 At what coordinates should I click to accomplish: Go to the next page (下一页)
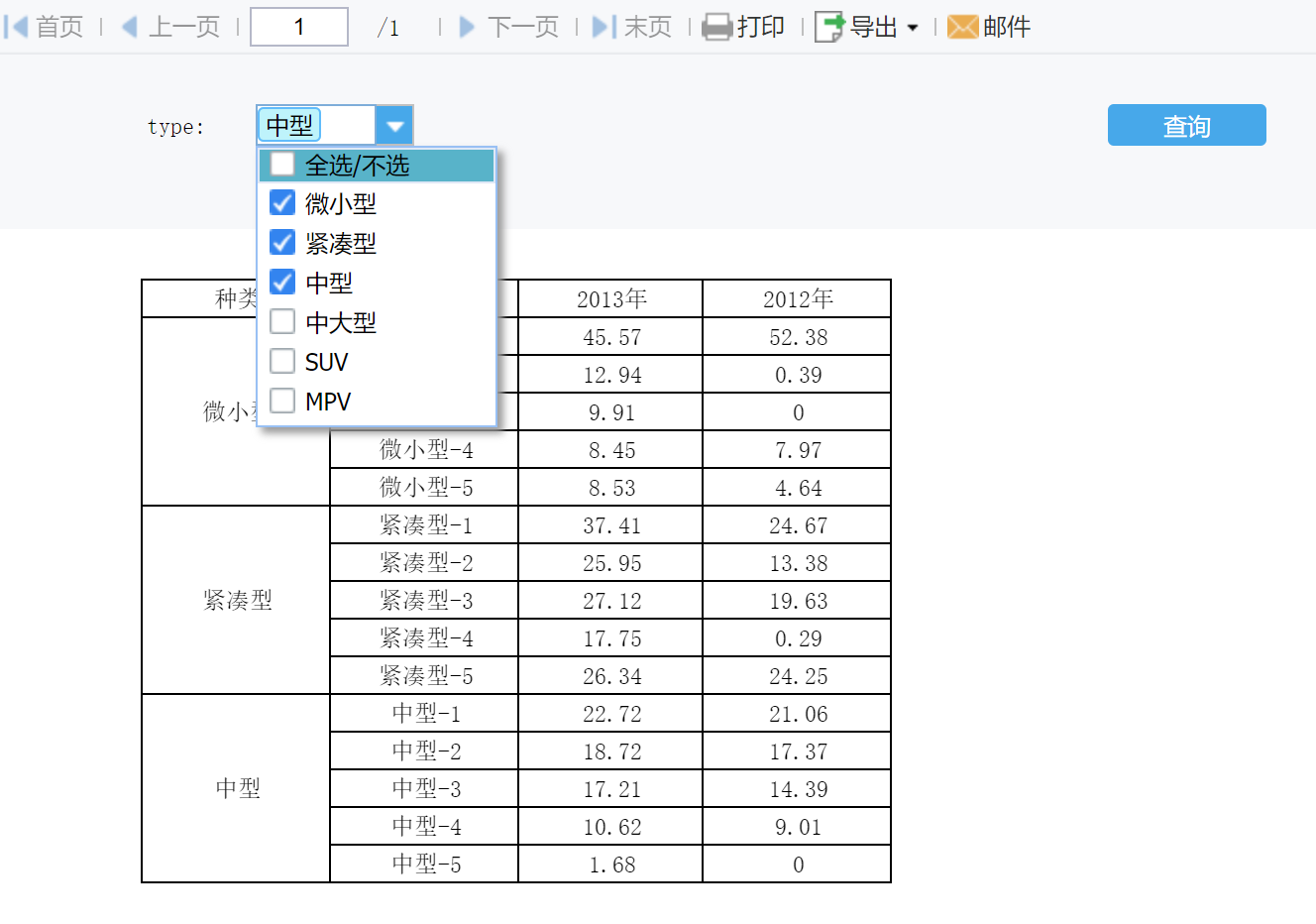[x=509, y=27]
